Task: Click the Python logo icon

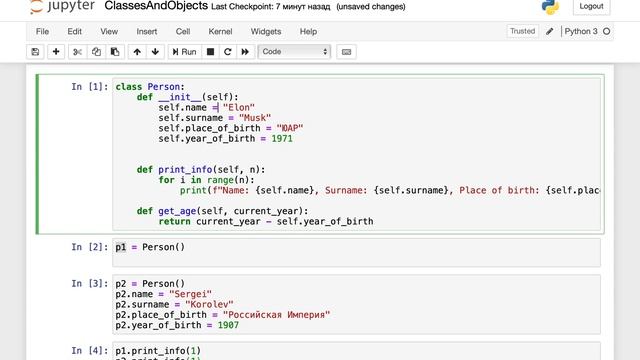Action: 550,7
